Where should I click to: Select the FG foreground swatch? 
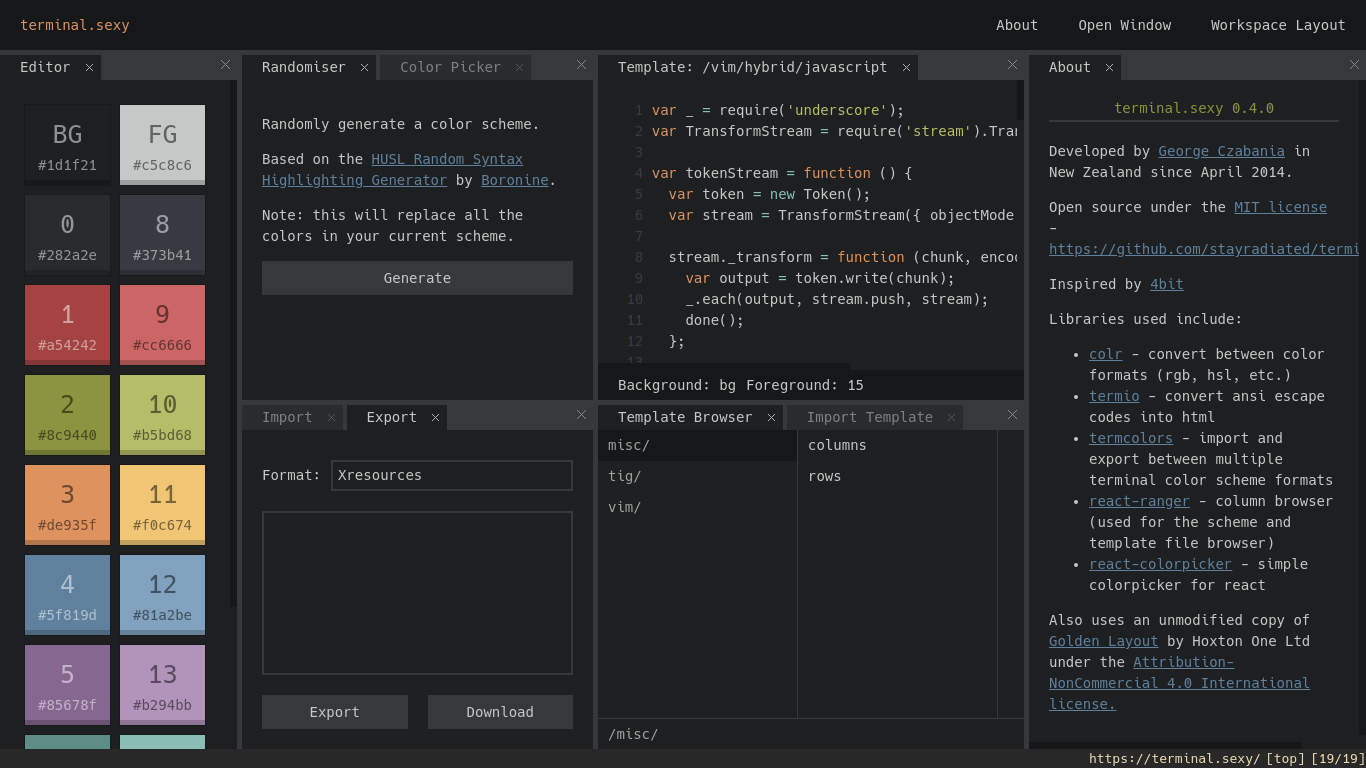pos(162,144)
